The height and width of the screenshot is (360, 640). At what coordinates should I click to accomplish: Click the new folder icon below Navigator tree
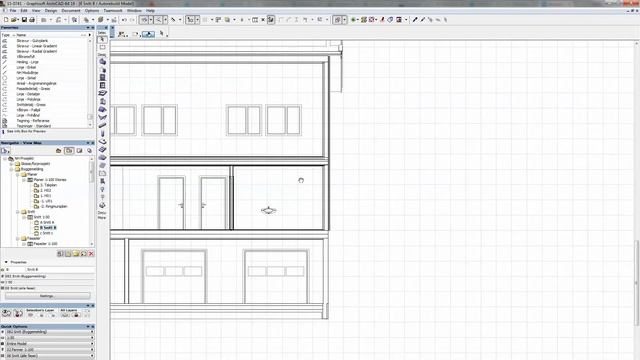76,253
